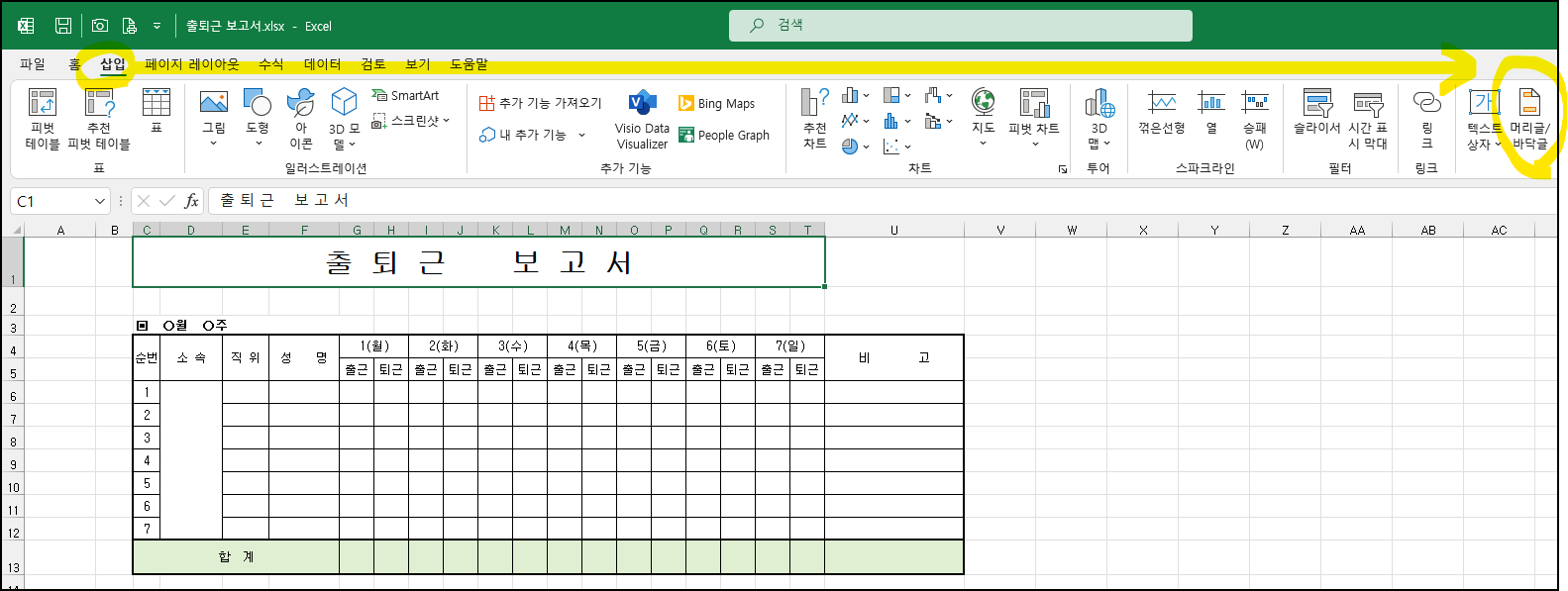This screenshot has height=591, width=1568.
Task: Open the File (파일) tab
Action: [x=33, y=63]
